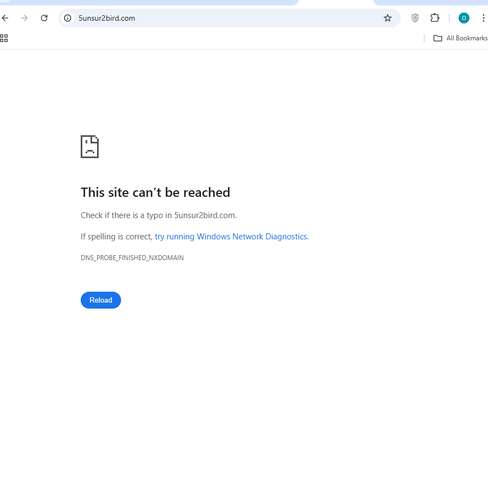488x500 pixels.
Task: Refresh page with toolbar reload icon
Action: click(44, 18)
